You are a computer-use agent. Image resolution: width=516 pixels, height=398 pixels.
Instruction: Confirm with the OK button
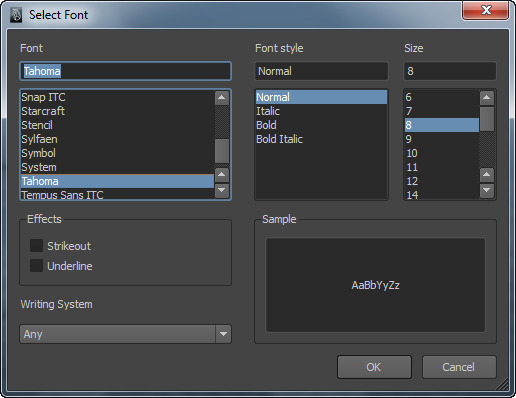tap(374, 367)
